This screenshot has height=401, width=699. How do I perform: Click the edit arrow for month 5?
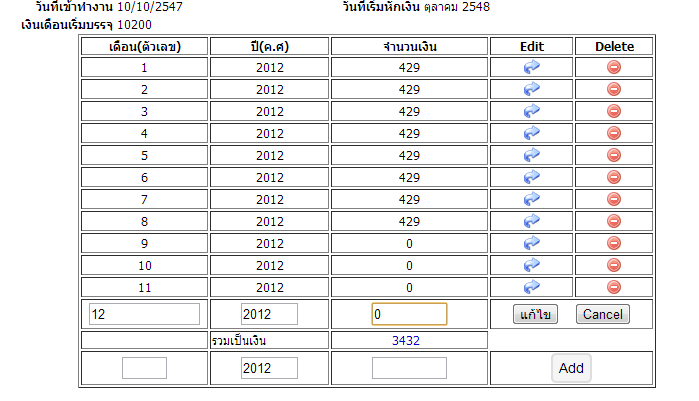(531, 155)
